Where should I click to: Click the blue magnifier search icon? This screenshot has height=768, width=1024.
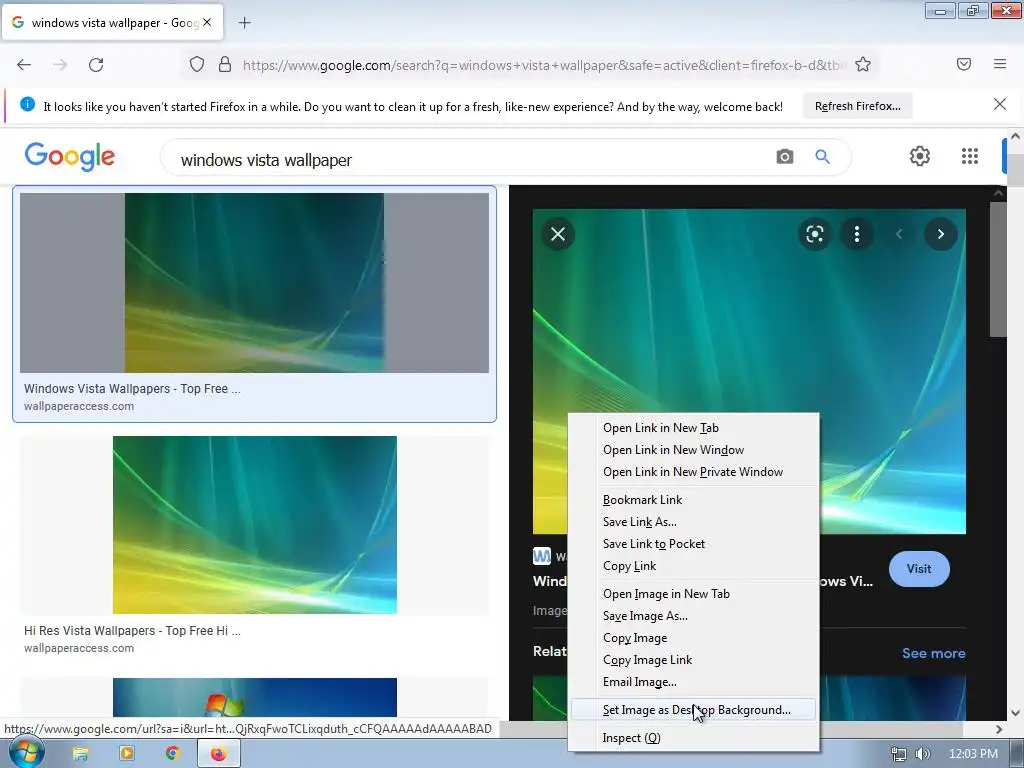(x=822, y=157)
